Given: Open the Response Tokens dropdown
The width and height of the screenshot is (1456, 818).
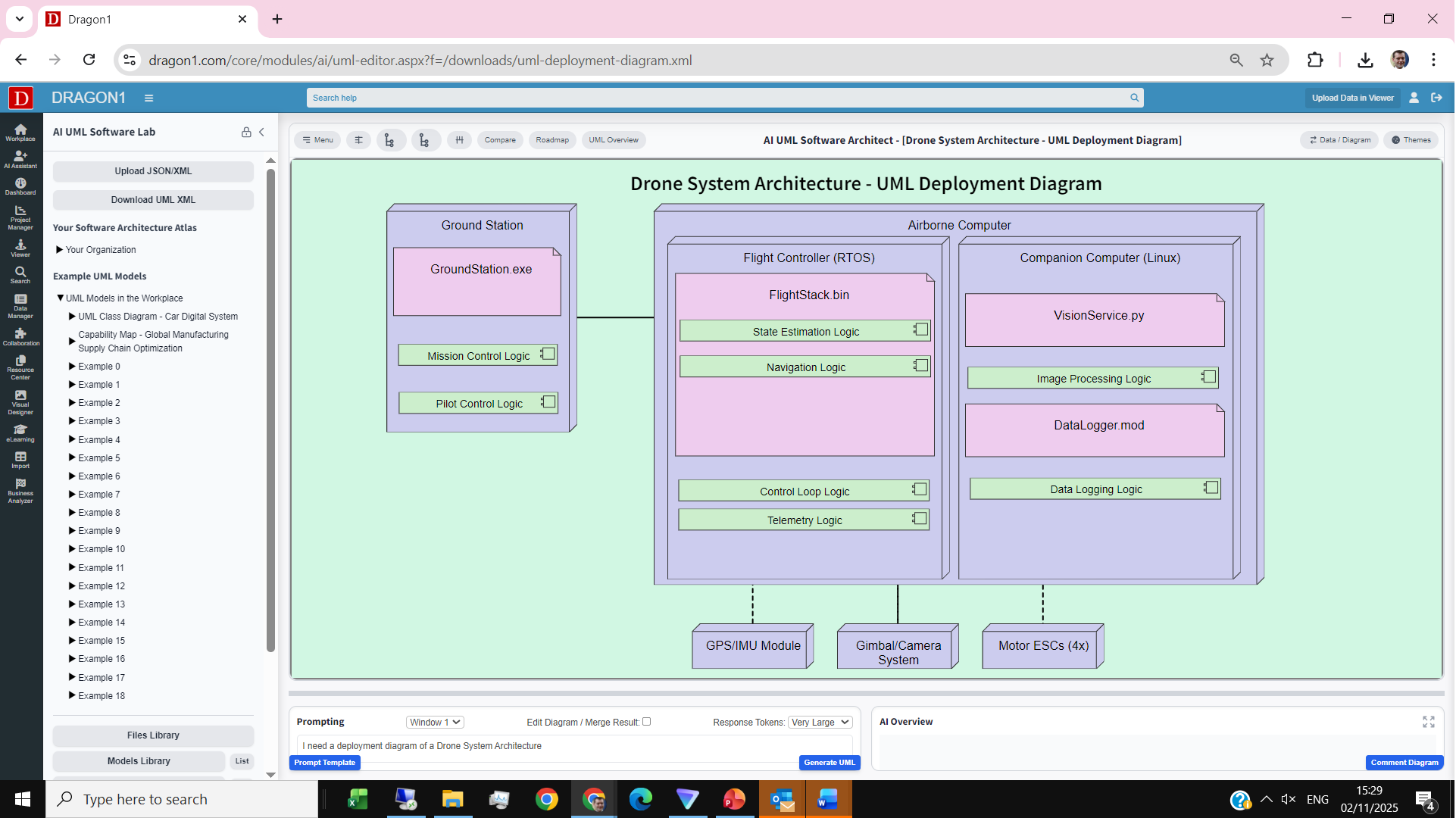Looking at the screenshot, I should click(820, 722).
